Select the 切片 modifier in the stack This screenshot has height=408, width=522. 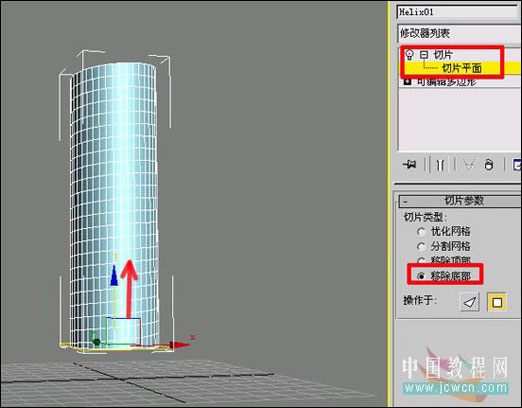tap(443, 55)
